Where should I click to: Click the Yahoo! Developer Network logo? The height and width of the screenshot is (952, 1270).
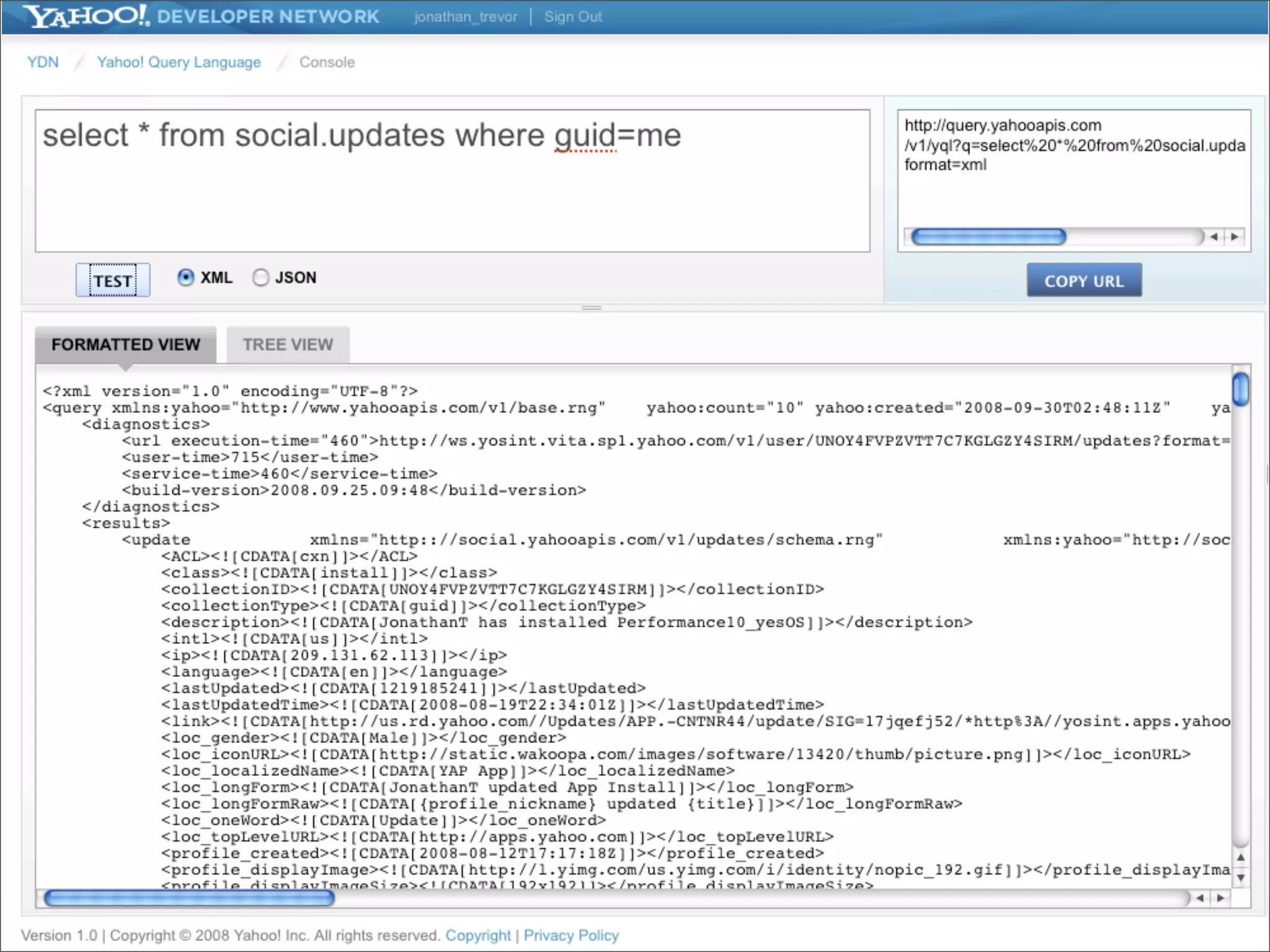(x=202, y=15)
